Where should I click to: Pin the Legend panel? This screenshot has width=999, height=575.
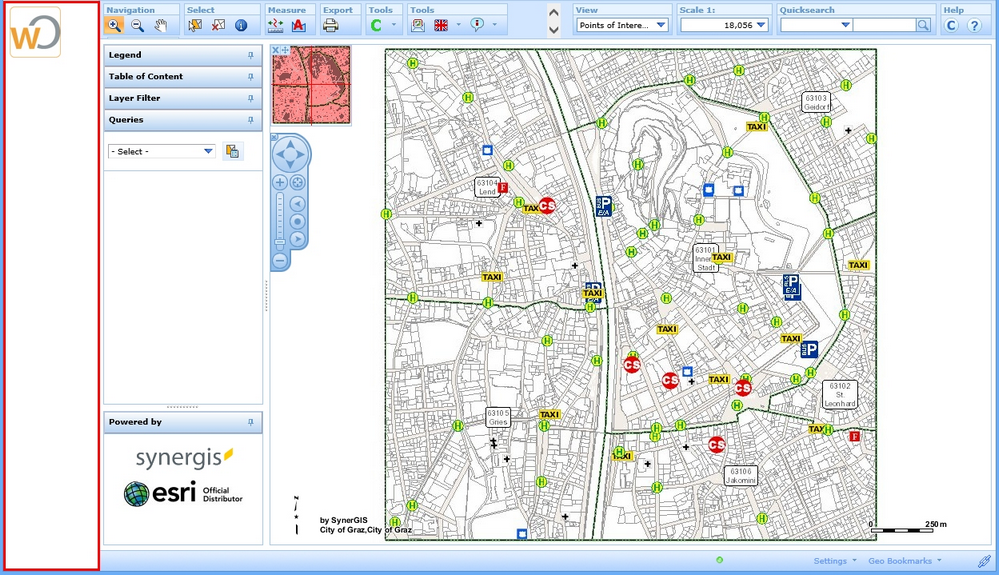tap(251, 56)
